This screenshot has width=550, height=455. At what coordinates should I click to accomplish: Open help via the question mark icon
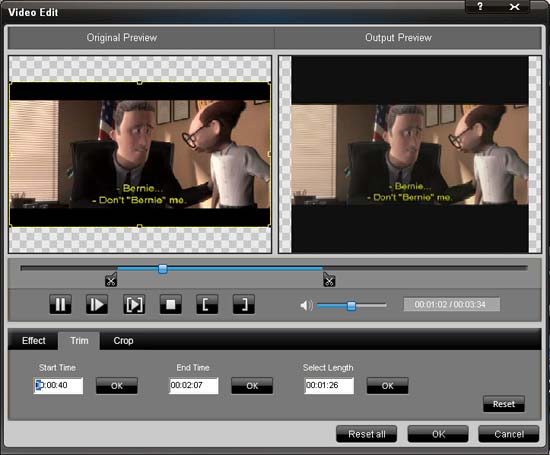[480, 6]
